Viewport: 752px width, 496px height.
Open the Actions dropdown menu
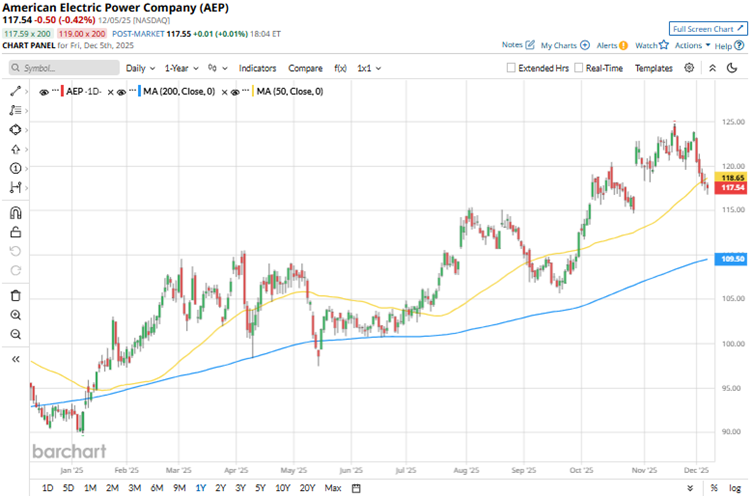[691, 46]
